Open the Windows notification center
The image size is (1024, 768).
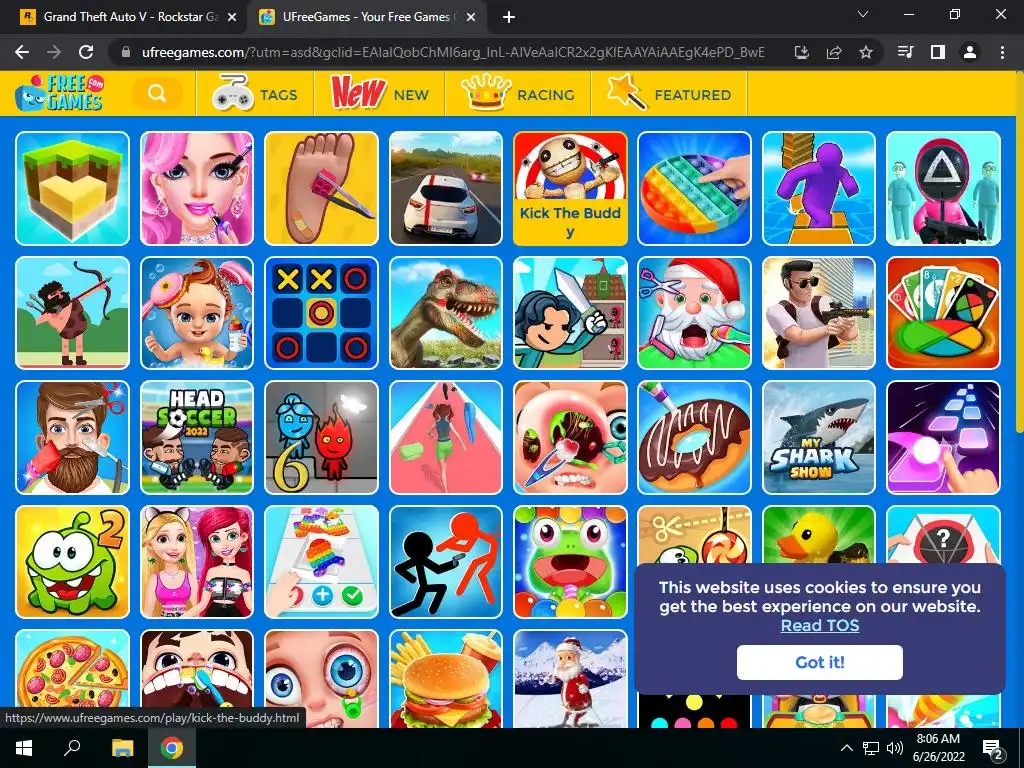[993, 748]
